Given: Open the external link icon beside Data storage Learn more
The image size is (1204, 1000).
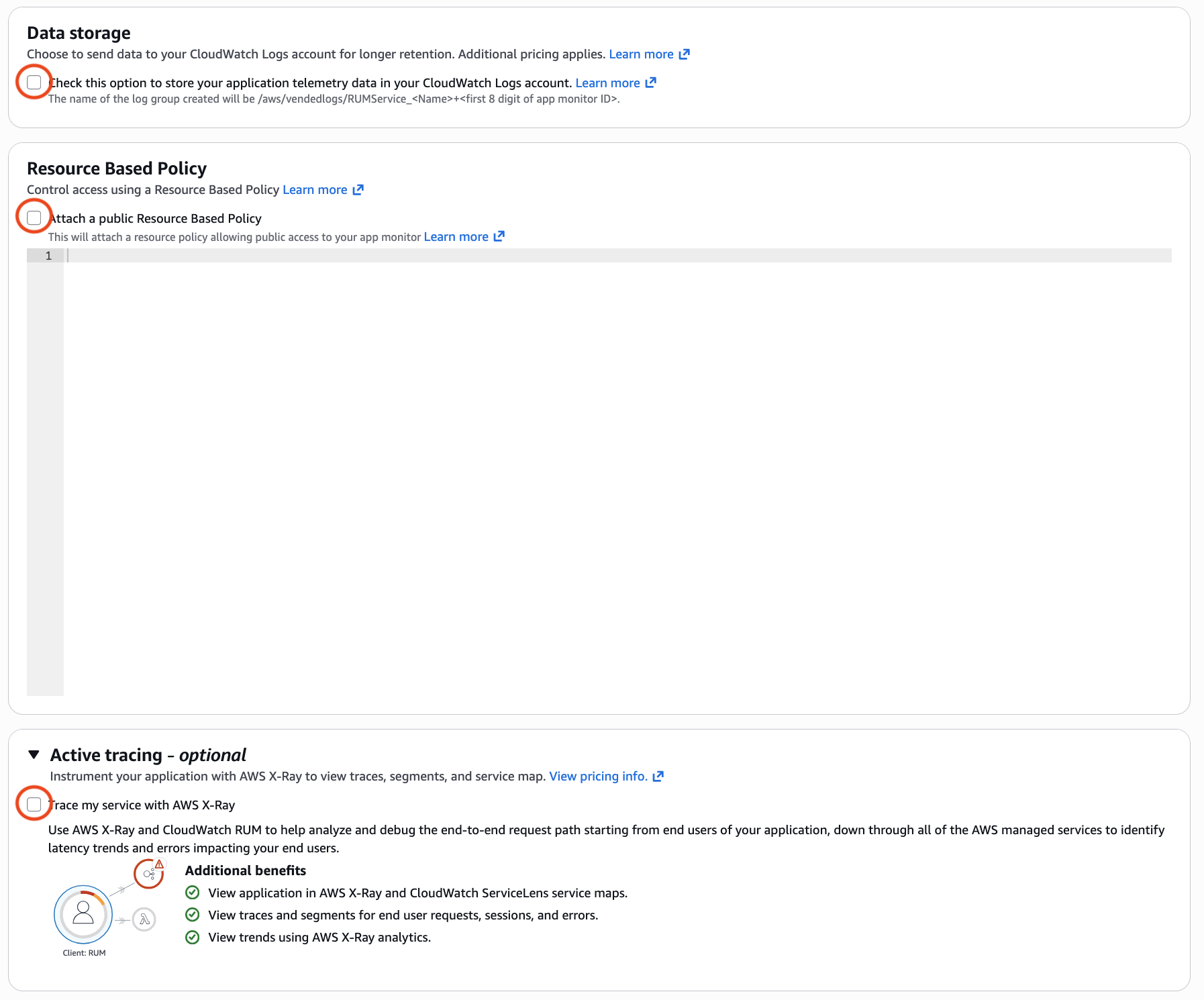Looking at the screenshot, I should [685, 54].
